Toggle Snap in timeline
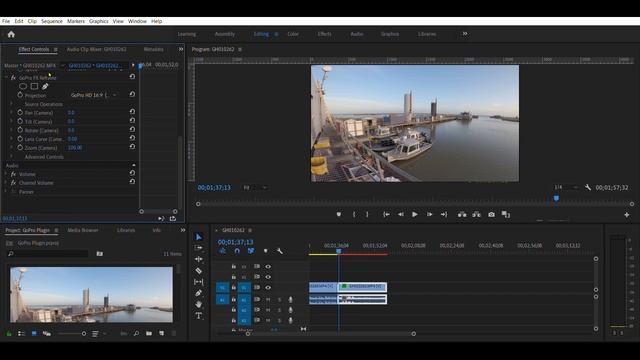Screen dimensions: 640x360 click(237, 251)
